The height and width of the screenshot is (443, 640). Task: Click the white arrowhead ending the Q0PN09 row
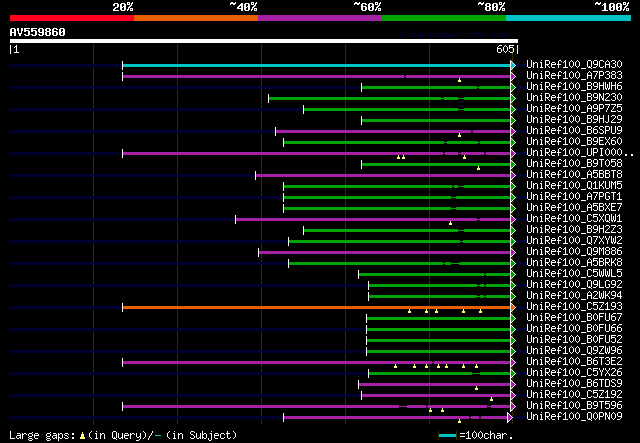tap(510, 417)
